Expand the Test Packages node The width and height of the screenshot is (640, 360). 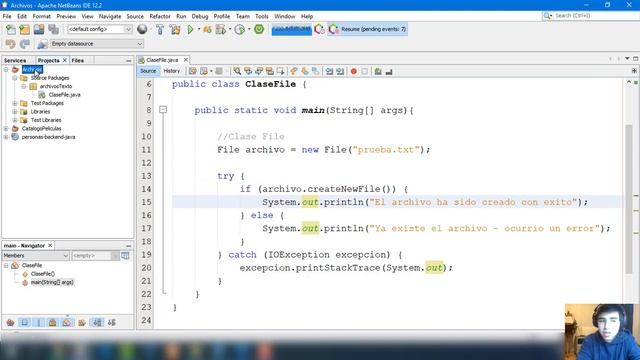pyautogui.click(x=15, y=103)
